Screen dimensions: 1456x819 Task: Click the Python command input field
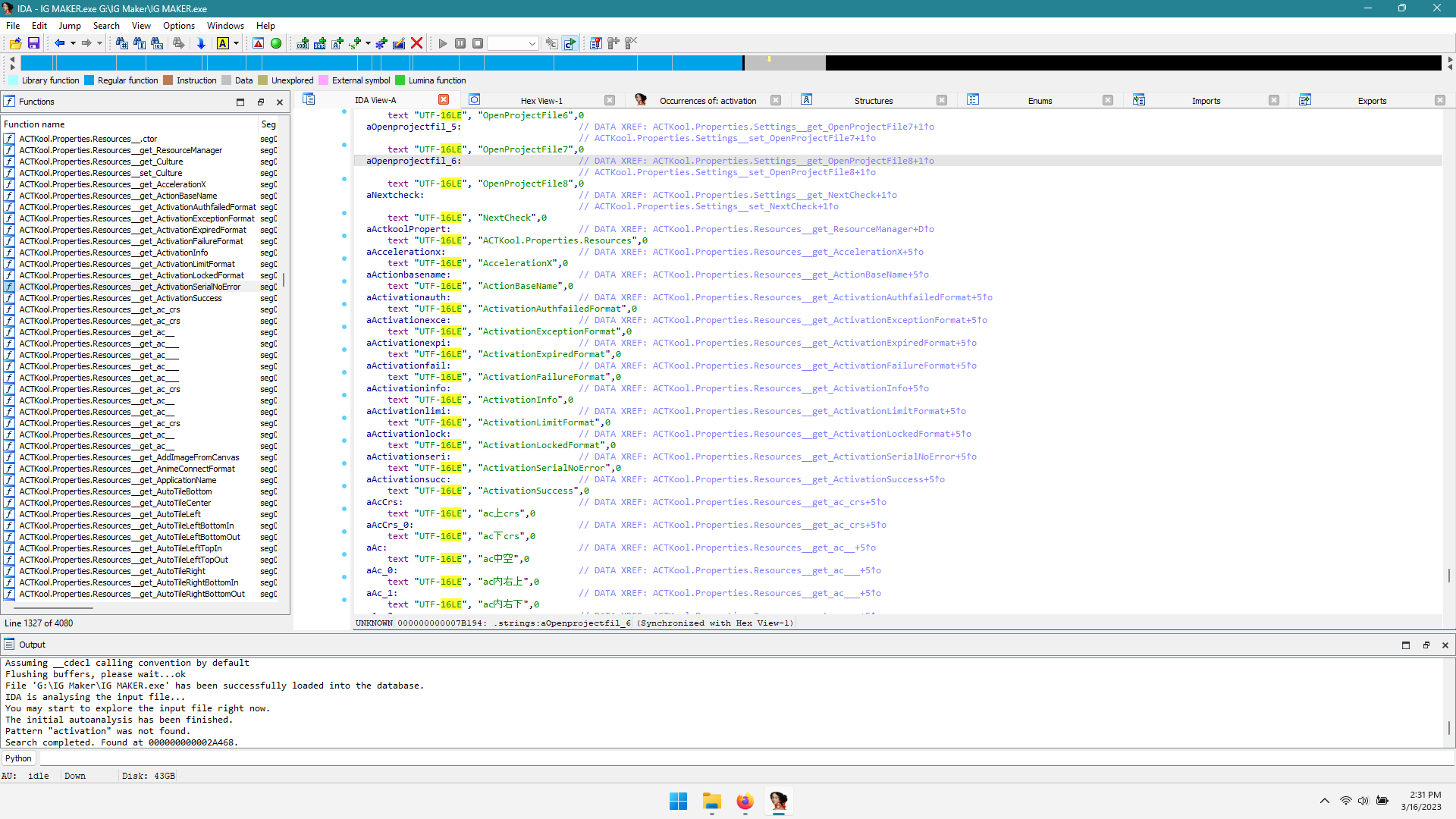click(746, 758)
